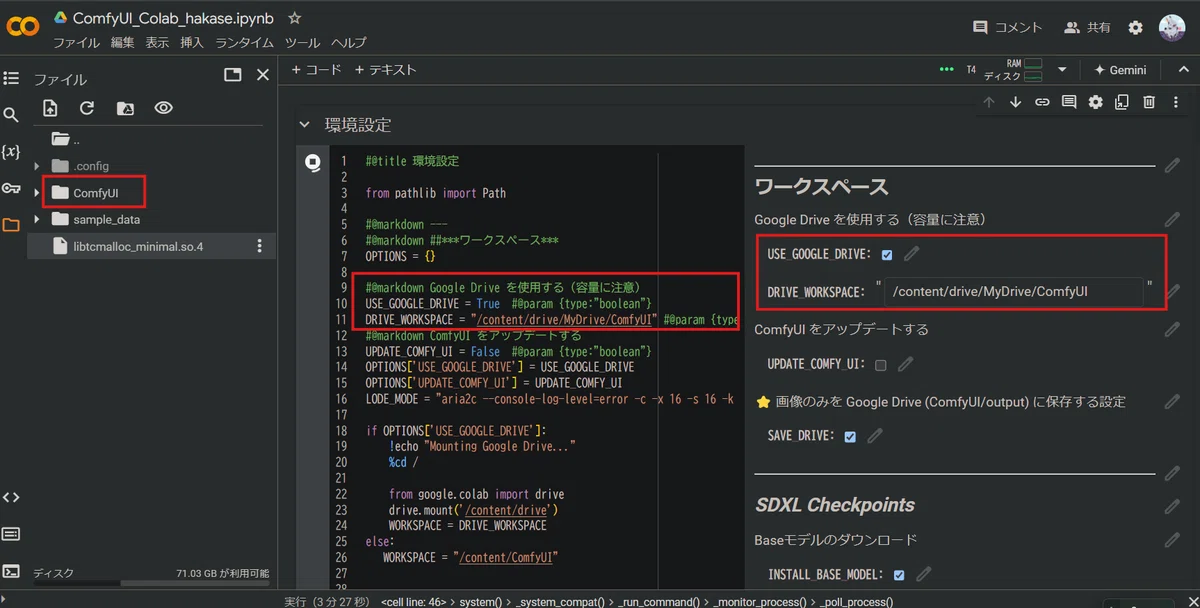Open the variables {x} panel
Screen dimensions: 1200x608
[x=11, y=152]
